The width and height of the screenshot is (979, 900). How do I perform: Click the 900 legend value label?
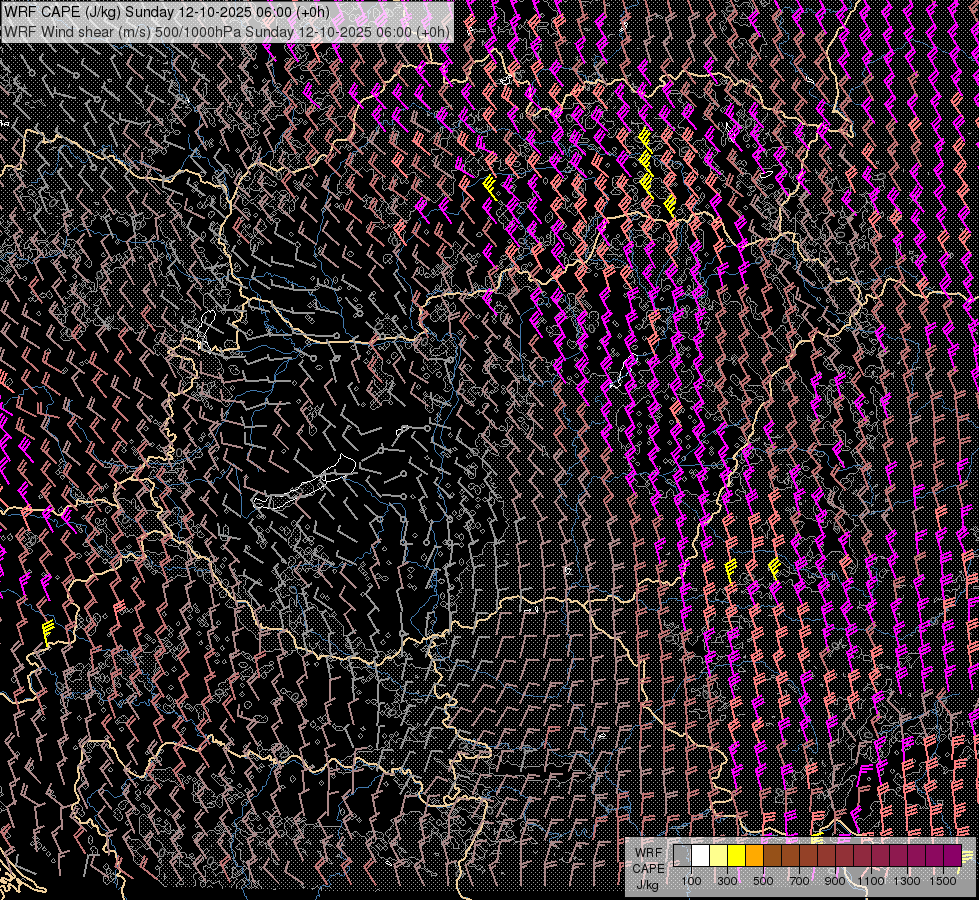pyautogui.click(x=835, y=881)
